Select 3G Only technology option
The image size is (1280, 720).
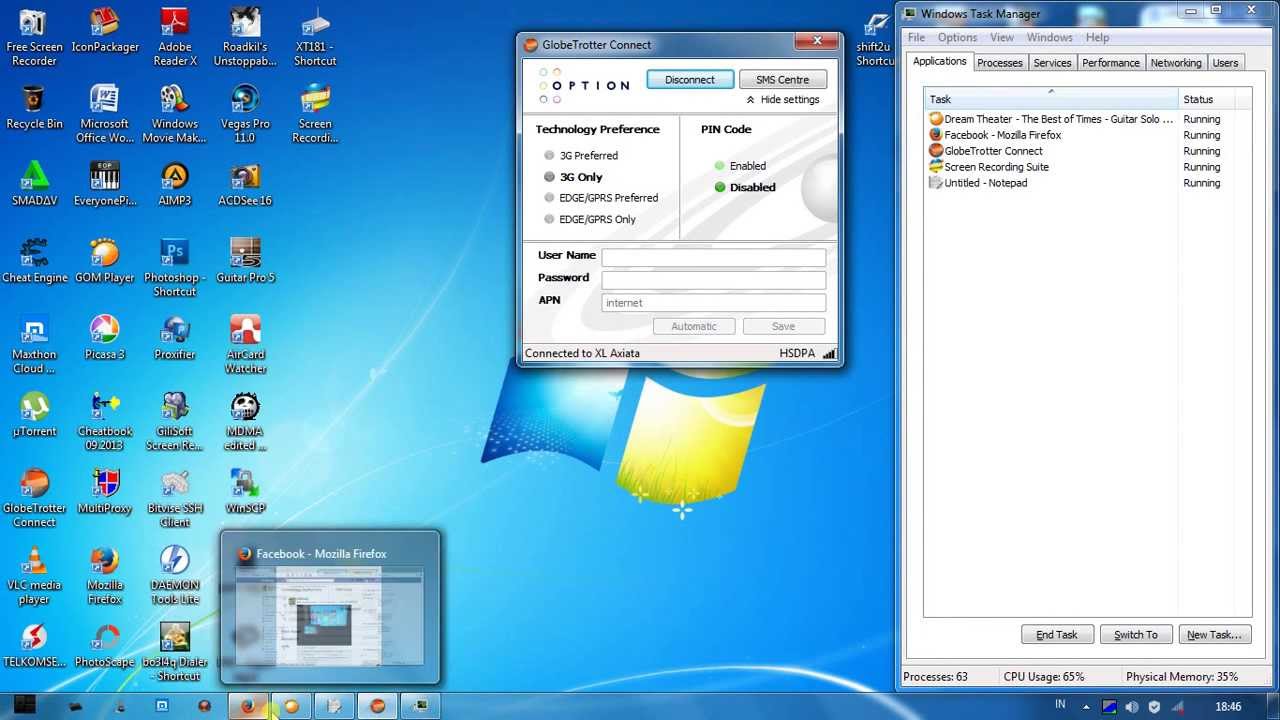pyautogui.click(x=573, y=177)
